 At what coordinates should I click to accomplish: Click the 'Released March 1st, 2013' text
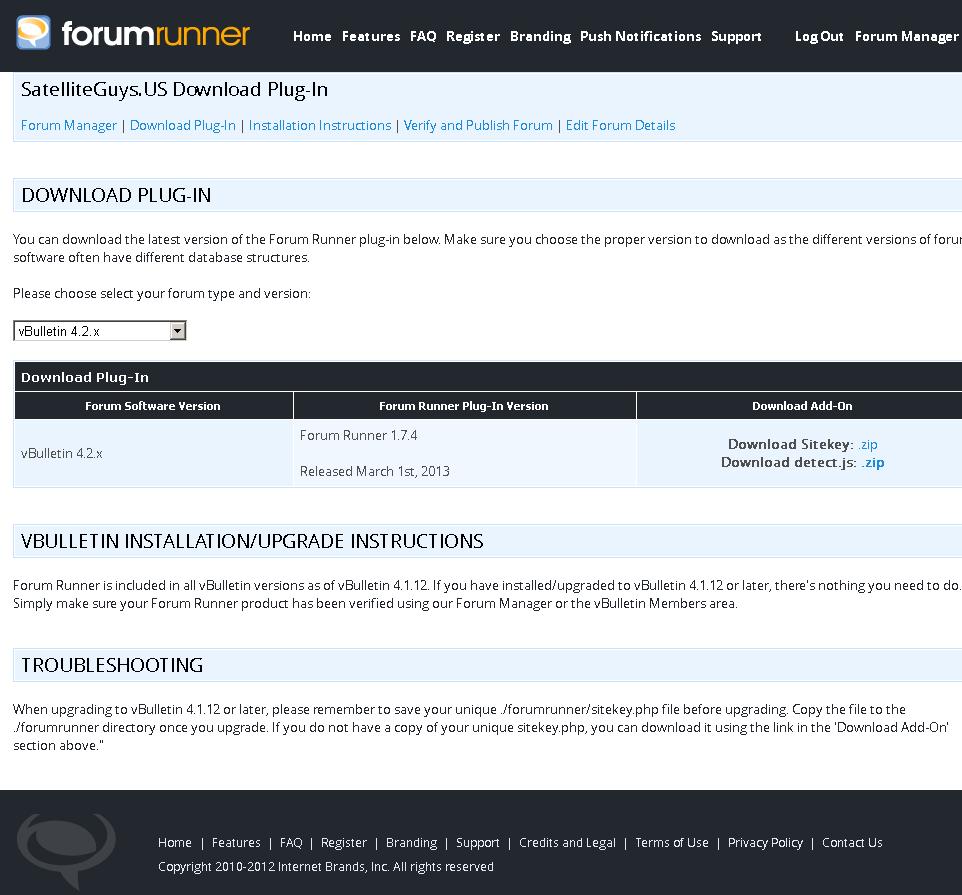pos(375,471)
